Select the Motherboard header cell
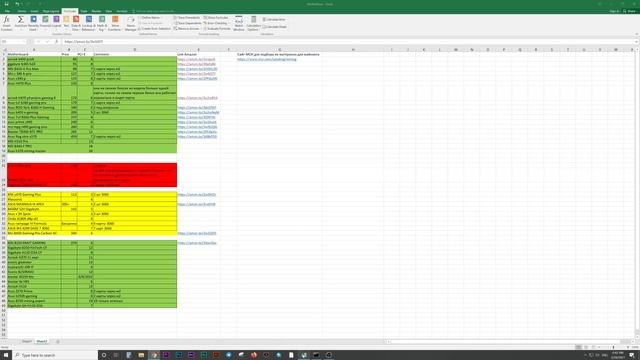This screenshot has width=640, height=360. click(34, 54)
